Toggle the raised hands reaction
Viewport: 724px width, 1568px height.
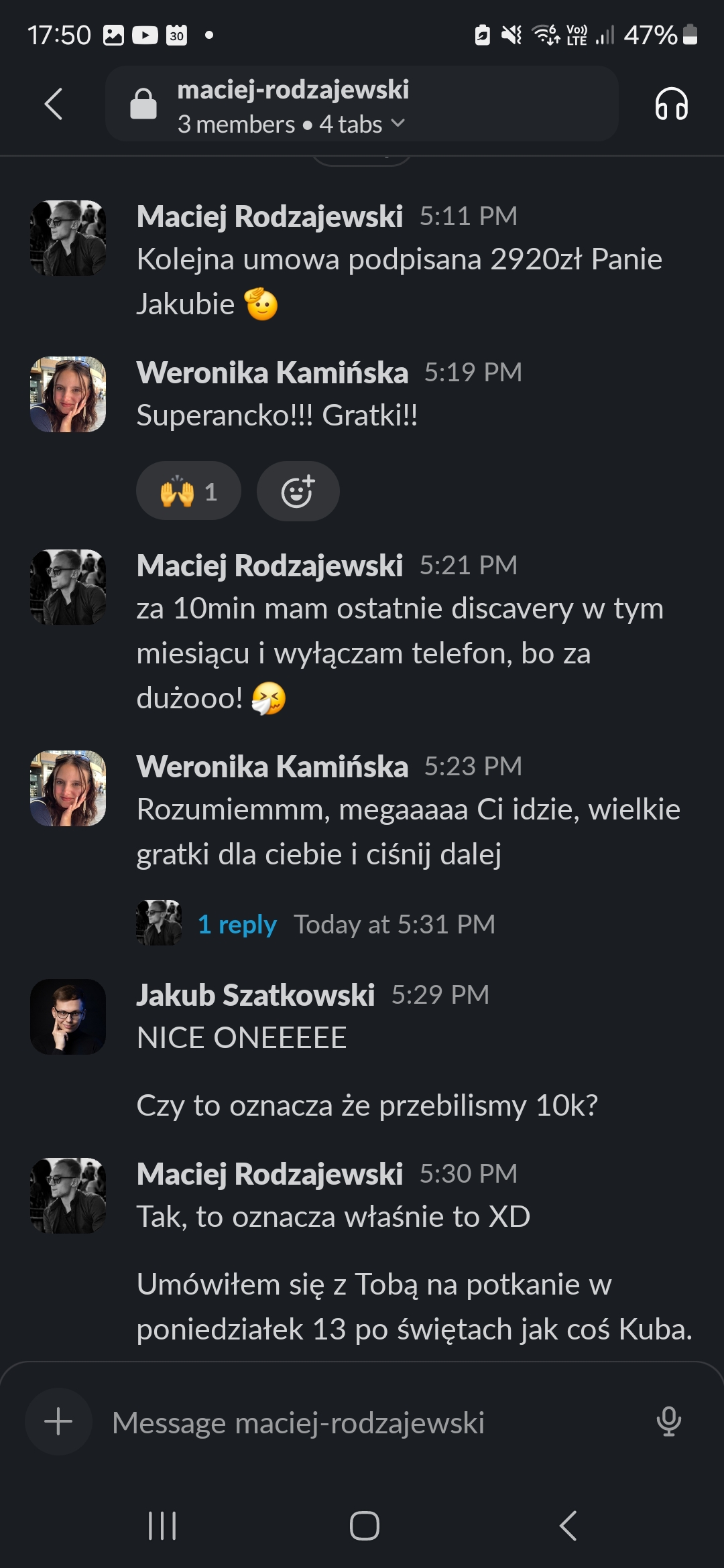click(x=188, y=491)
